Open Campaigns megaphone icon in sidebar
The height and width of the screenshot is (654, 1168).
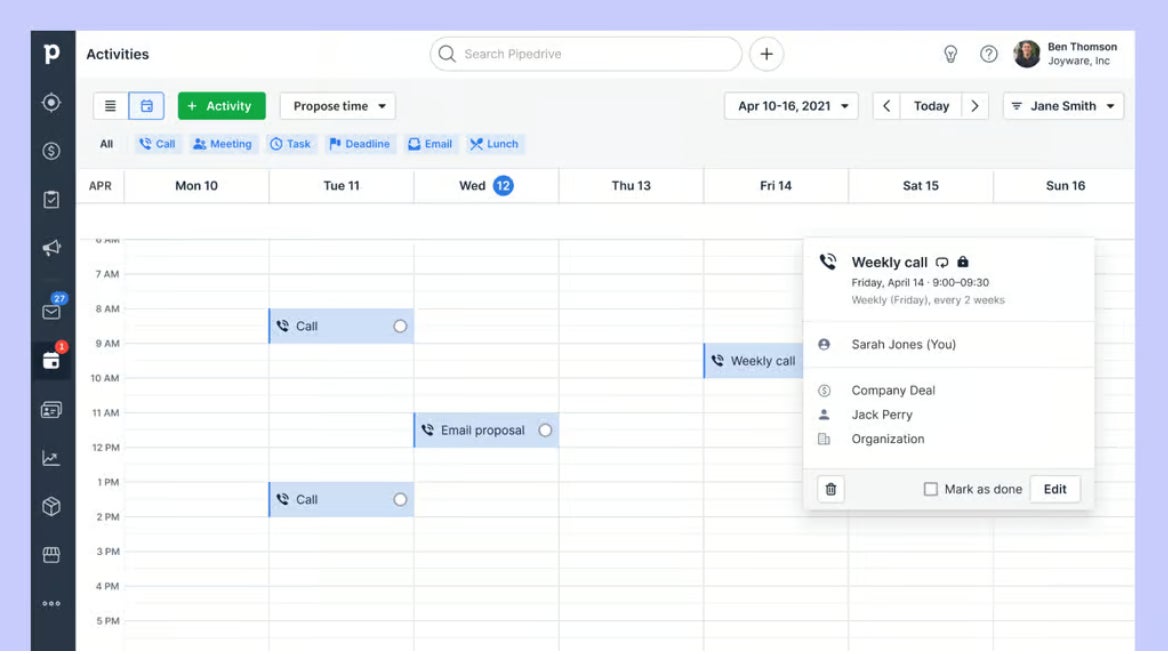click(x=51, y=248)
